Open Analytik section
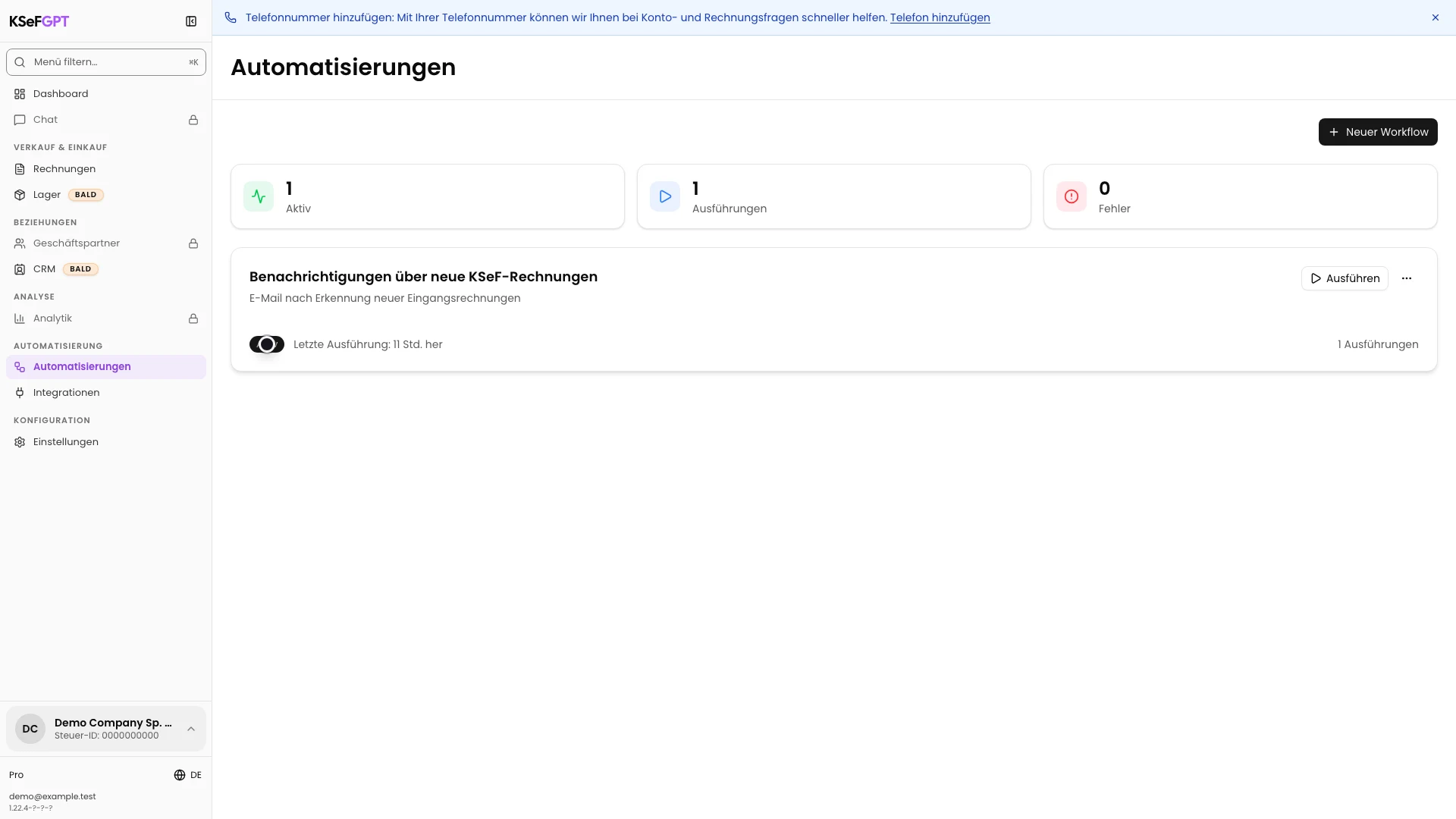Screen dimensions: 1456x819 [106, 318]
